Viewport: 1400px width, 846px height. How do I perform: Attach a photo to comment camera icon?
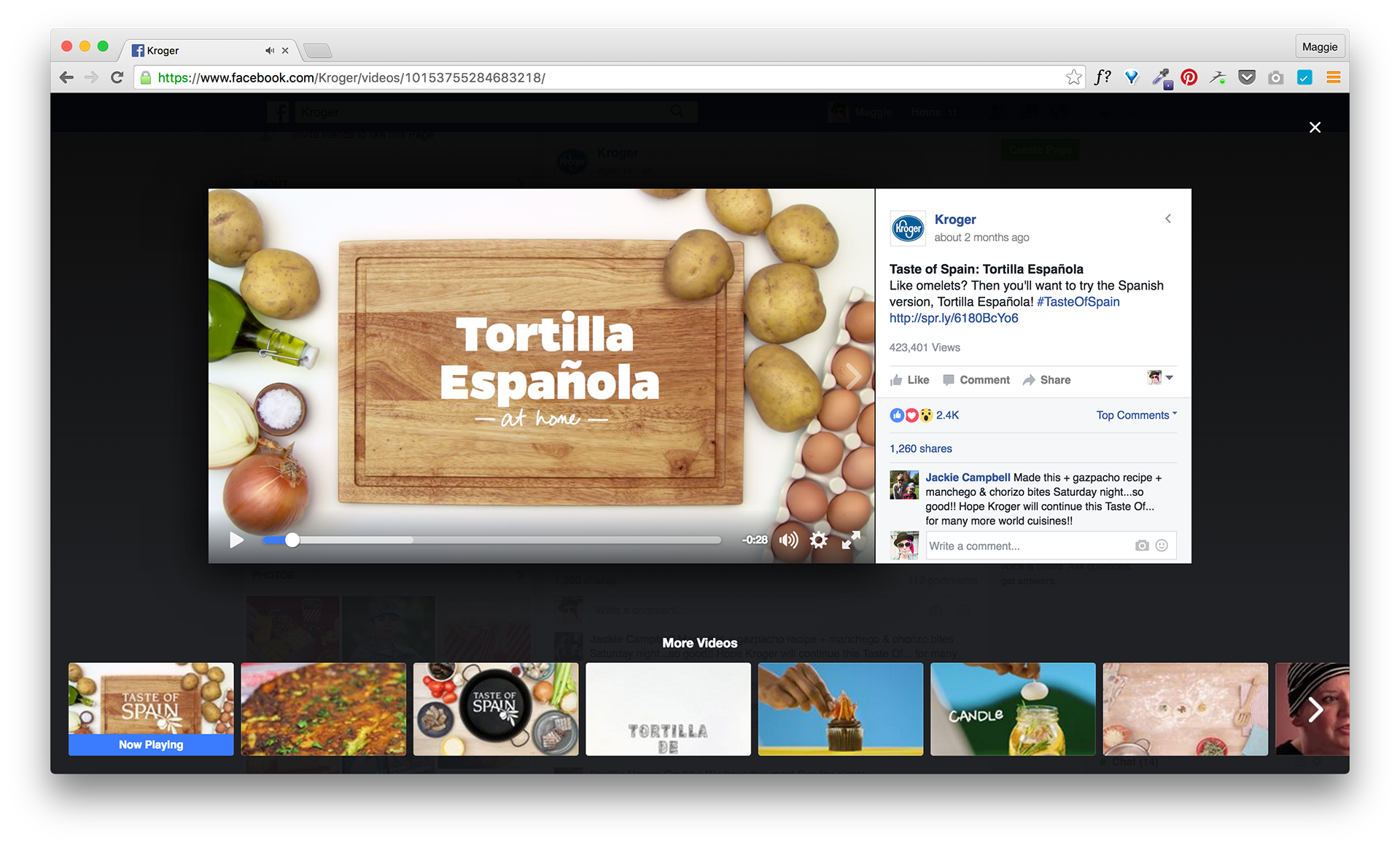click(1142, 546)
